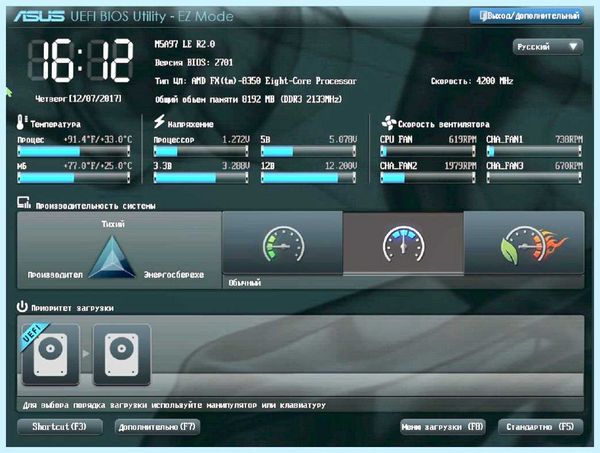Click the CHA_FAN1 speed bar
This screenshot has width=600, height=453.
point(534,152)
